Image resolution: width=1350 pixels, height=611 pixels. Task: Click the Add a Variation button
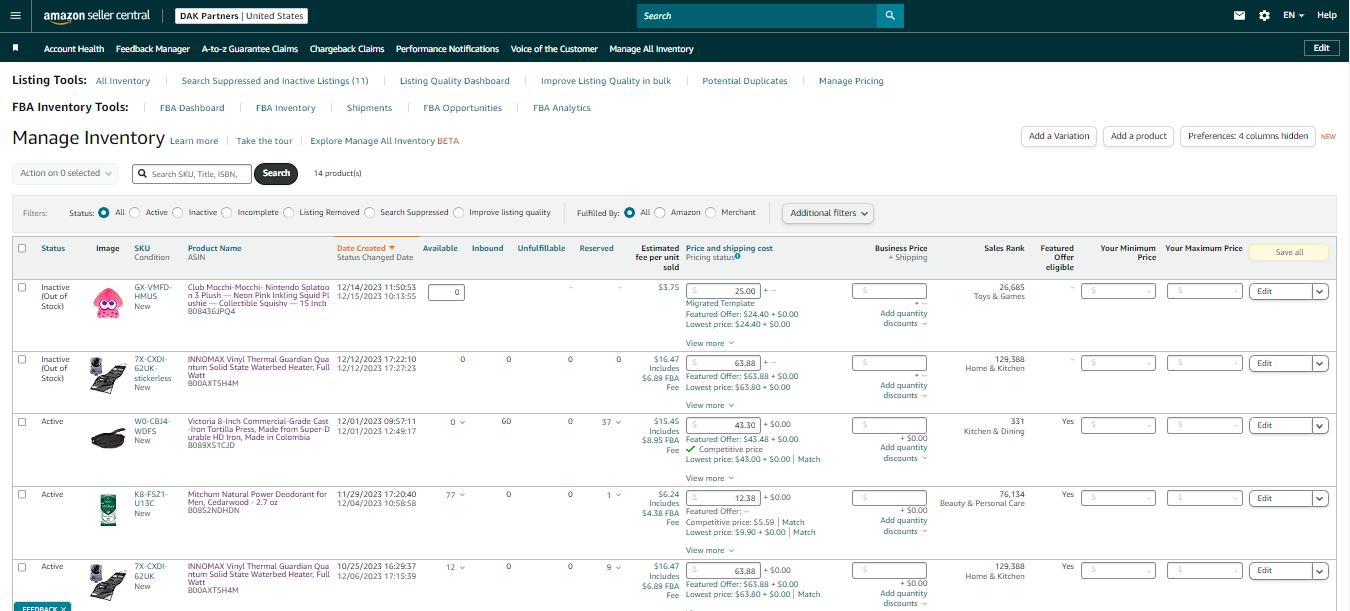[1059, 136]
